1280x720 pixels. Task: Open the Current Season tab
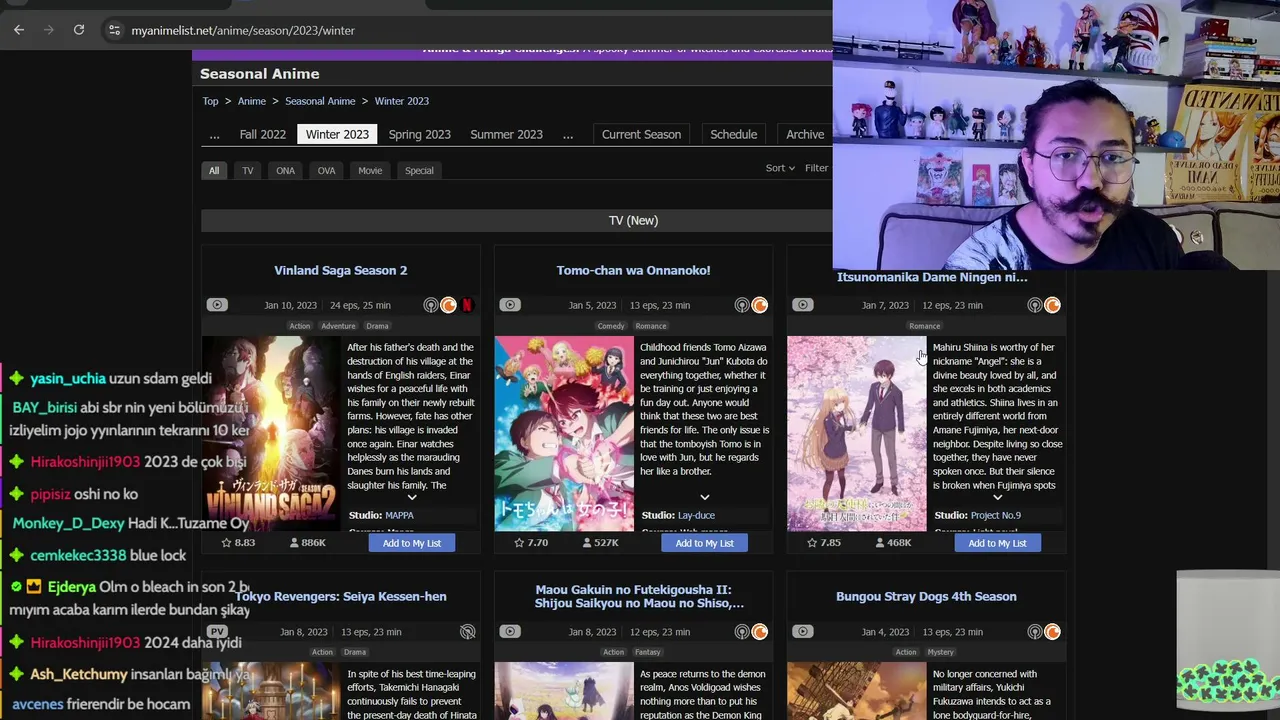click(641, 134)
